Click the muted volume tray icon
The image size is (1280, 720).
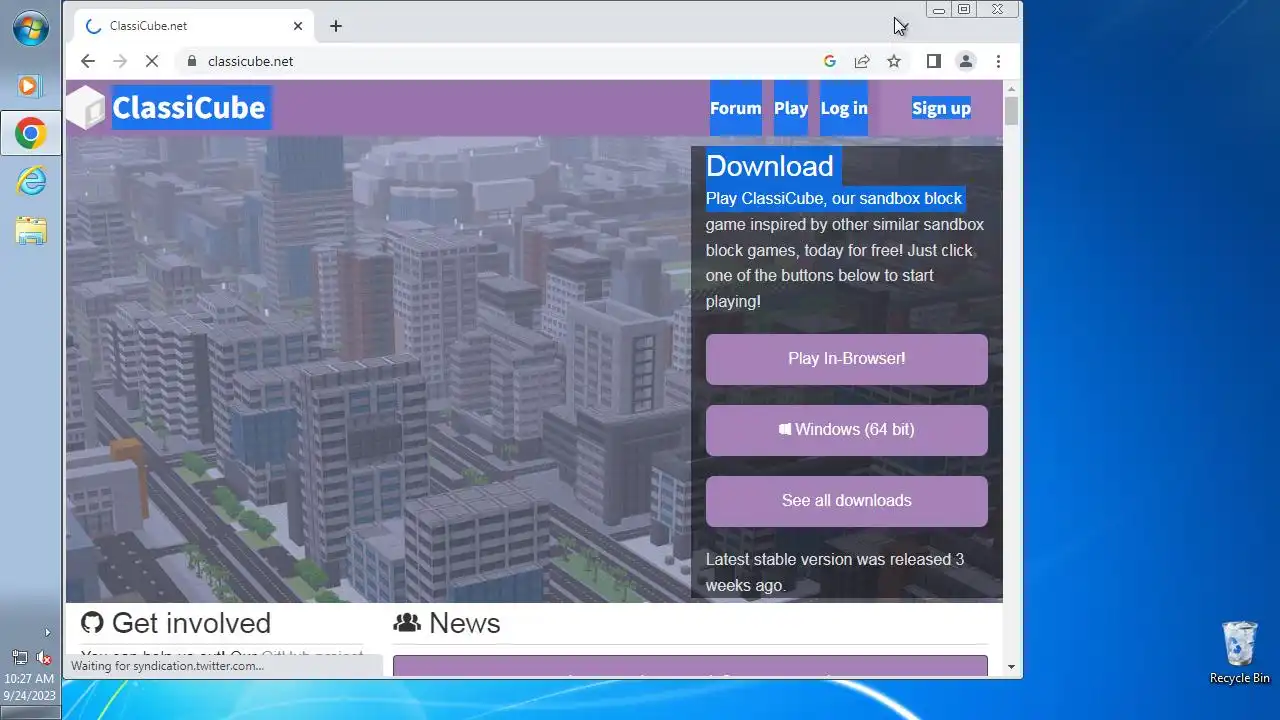point(43,657)
